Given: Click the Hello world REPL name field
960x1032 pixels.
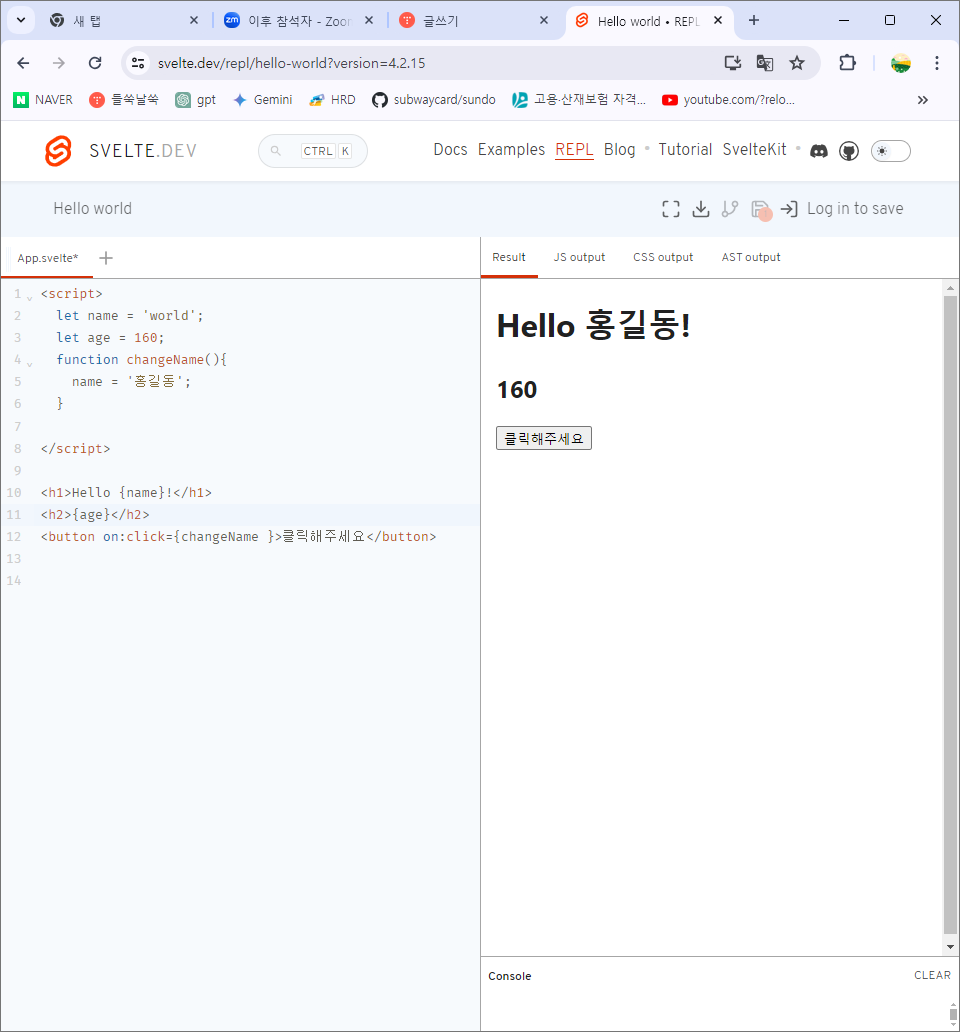Looking at the screenshot, I should point(93,209).
